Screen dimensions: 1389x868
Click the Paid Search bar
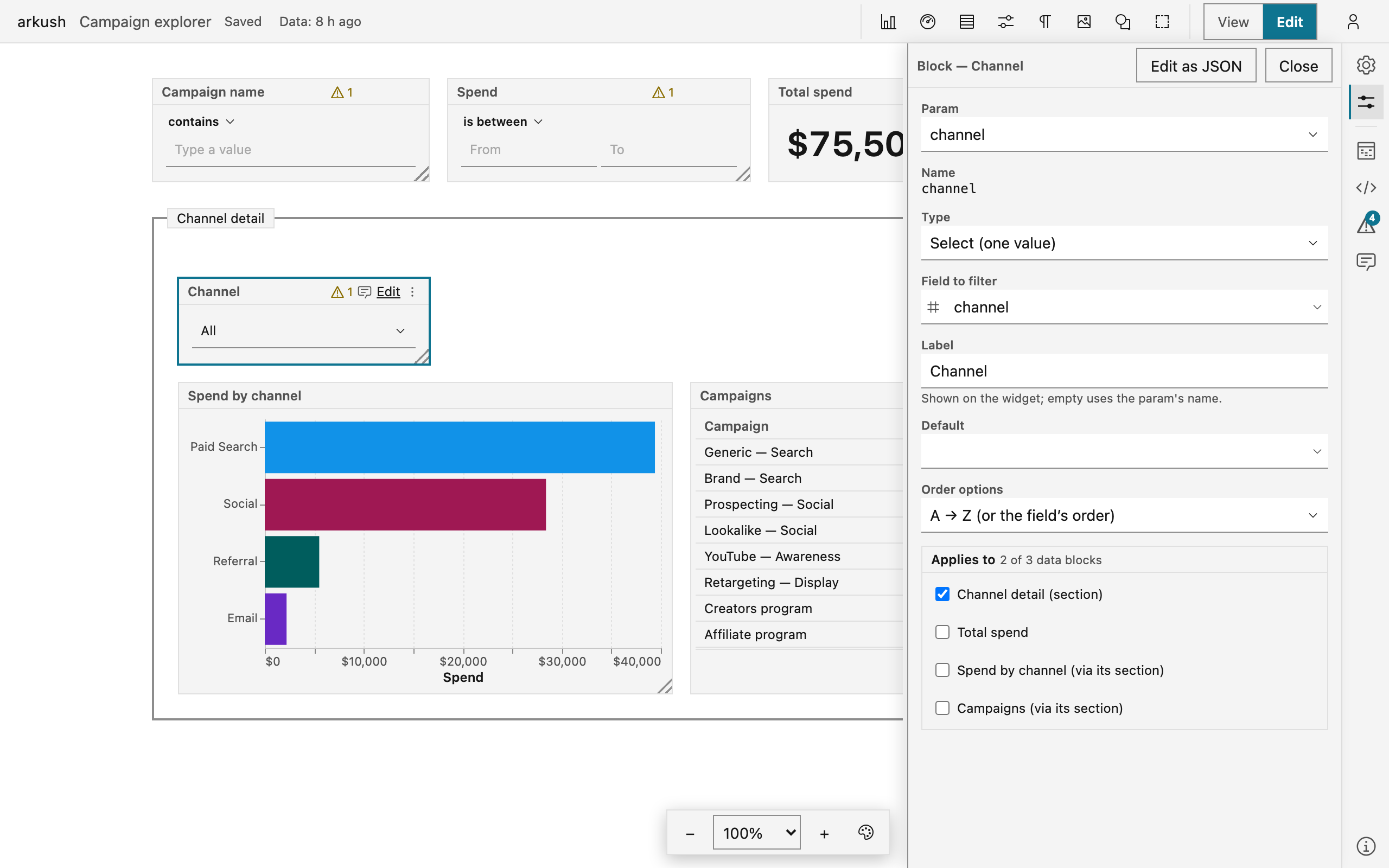459,447
